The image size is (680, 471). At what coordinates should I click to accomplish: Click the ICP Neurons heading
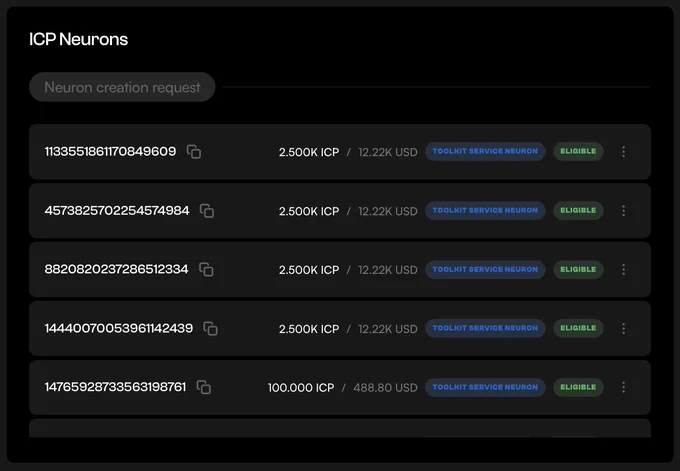pos(78,39)
